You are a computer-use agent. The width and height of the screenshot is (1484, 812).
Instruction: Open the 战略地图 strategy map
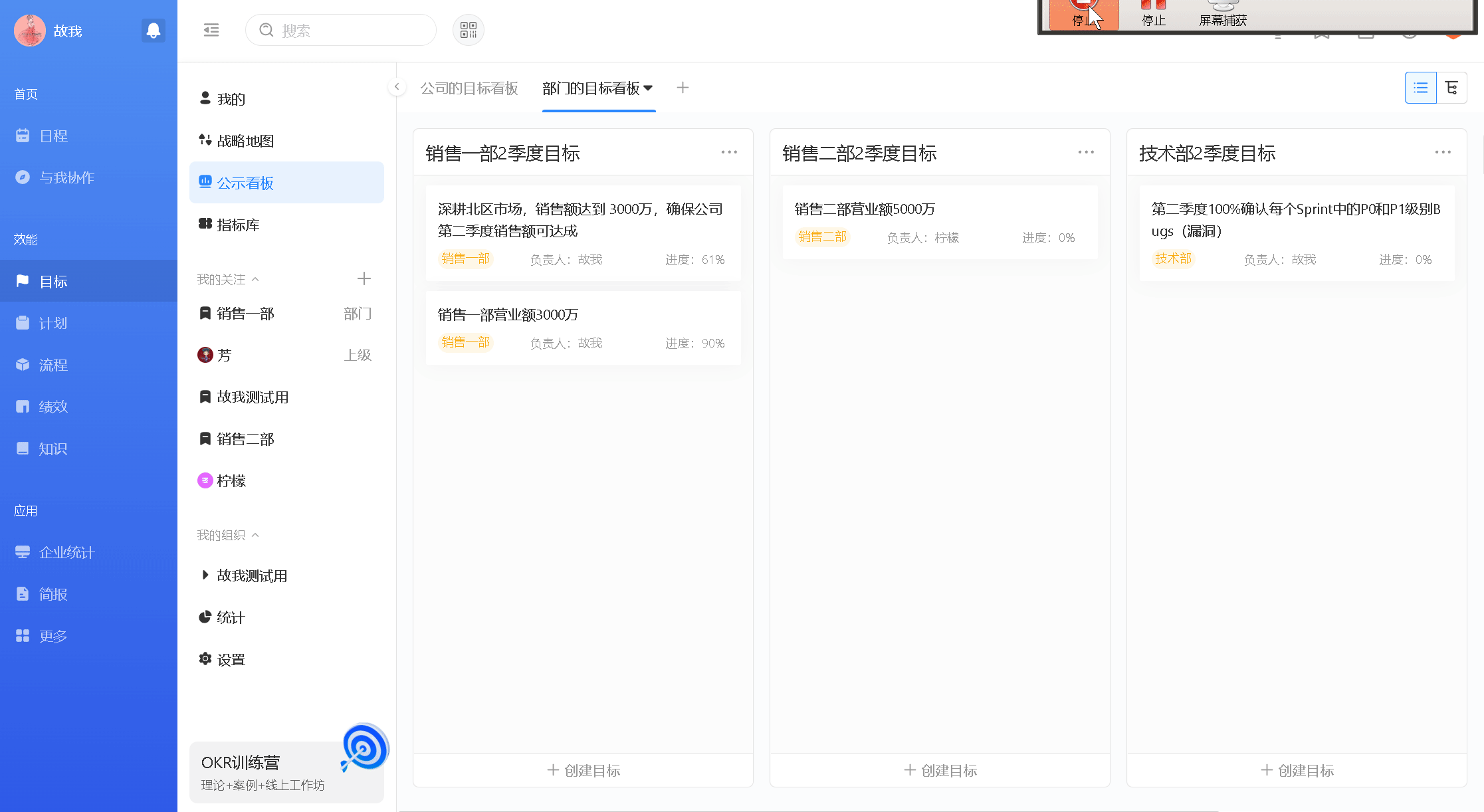coord(245,141)
